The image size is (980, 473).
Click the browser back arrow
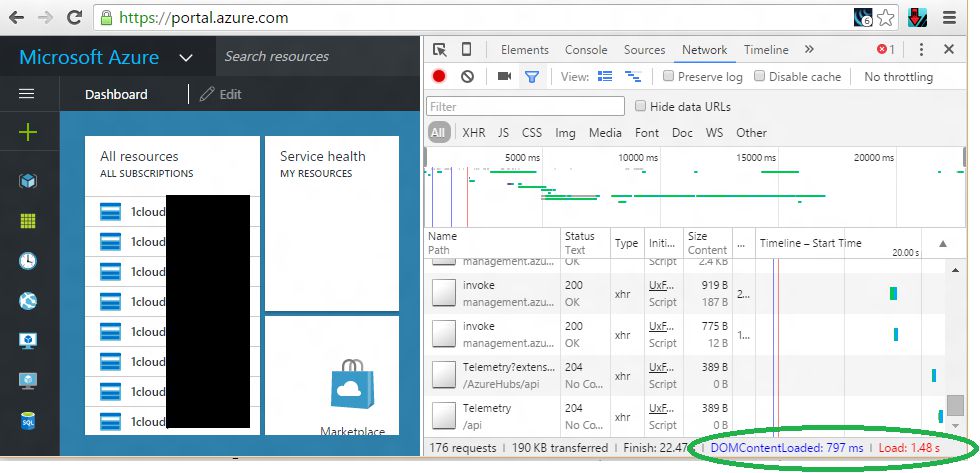point(16,17)
